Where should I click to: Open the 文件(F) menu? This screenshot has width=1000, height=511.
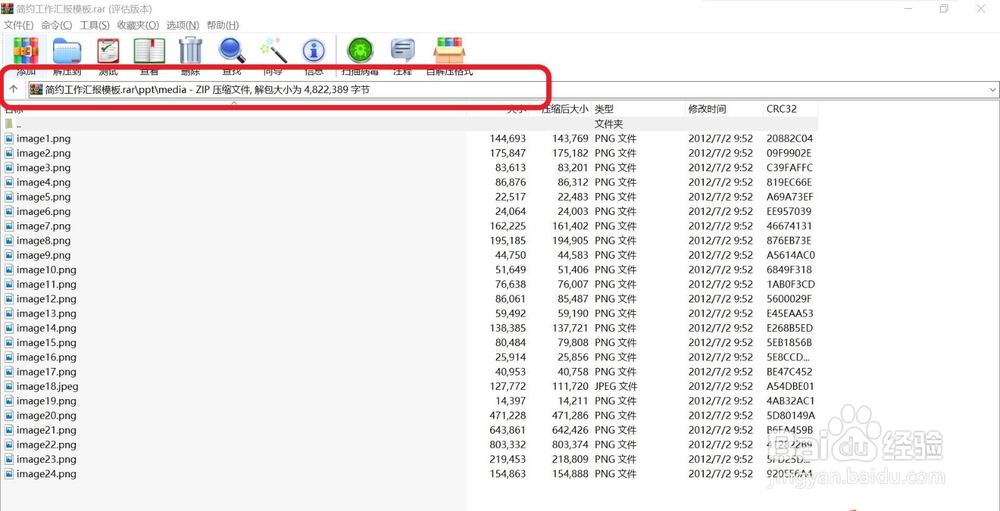(19, 25)
